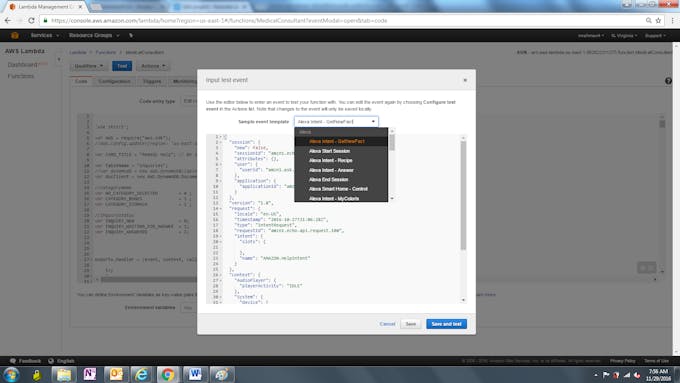Close the Input test event dialog

coord(465,80)
